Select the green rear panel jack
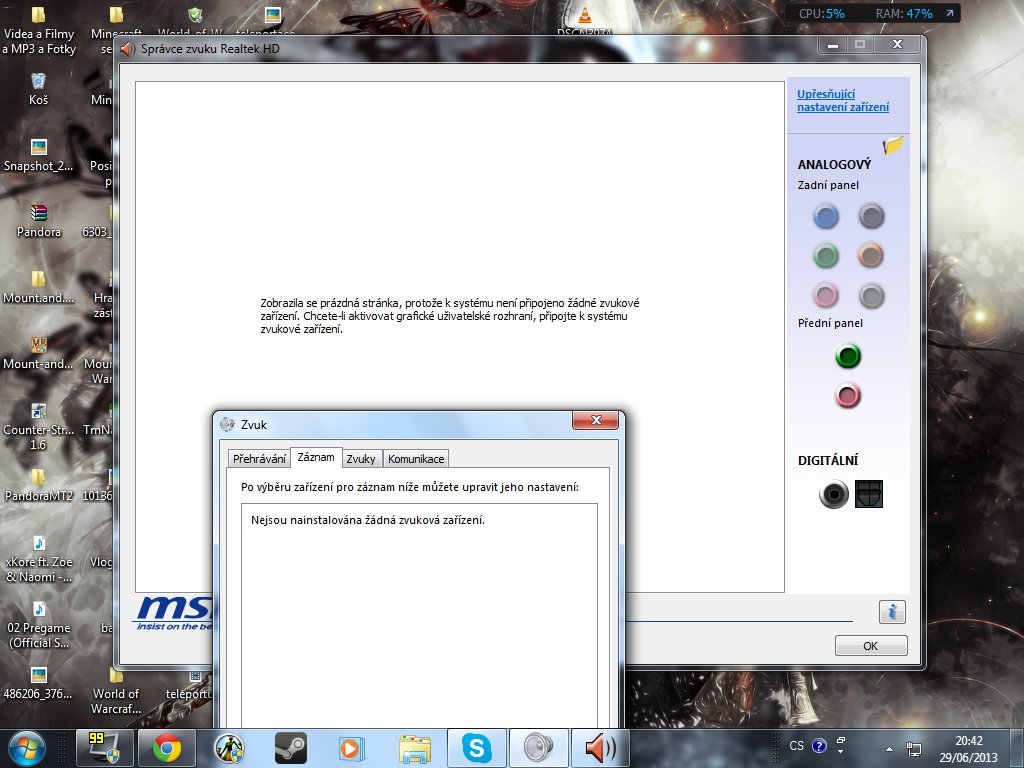This screenshot has width=1024, height=768. [x=826, y=255]
